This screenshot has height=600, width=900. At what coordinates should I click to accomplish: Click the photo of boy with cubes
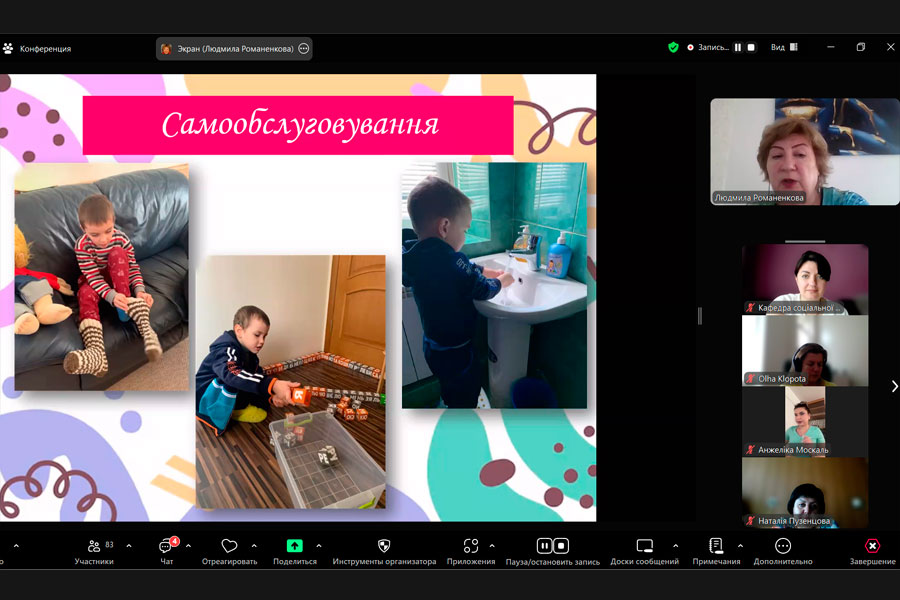(x=290, y=381)
